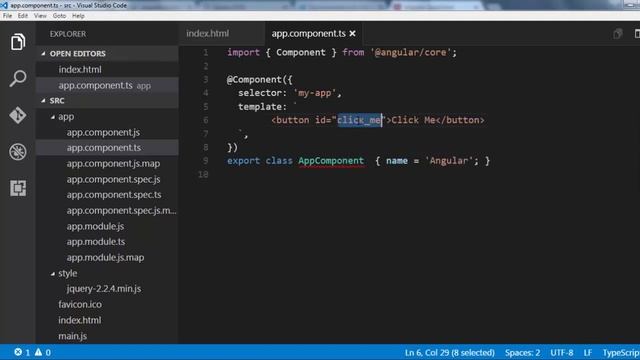Select the app.component.ts editor tab

(309, 33)
